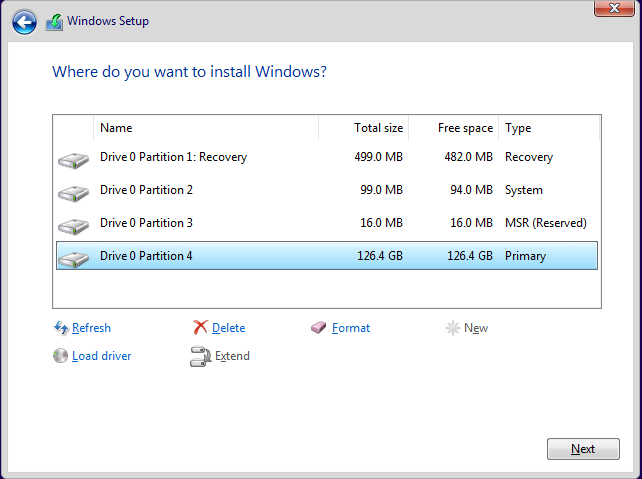
Task: Click the Windows Setup title icon
Action: coord(54,22)
